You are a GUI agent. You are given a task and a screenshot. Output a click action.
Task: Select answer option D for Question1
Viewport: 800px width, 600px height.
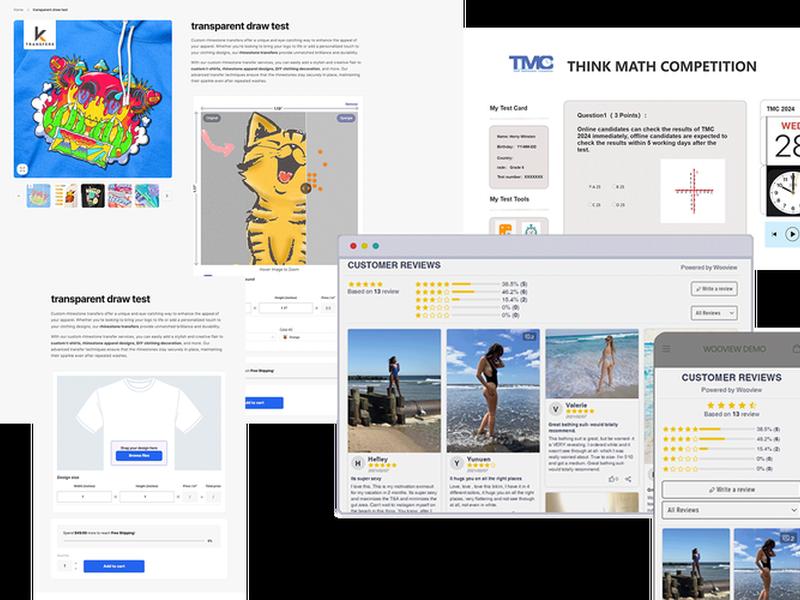click(x=619, y=205)
